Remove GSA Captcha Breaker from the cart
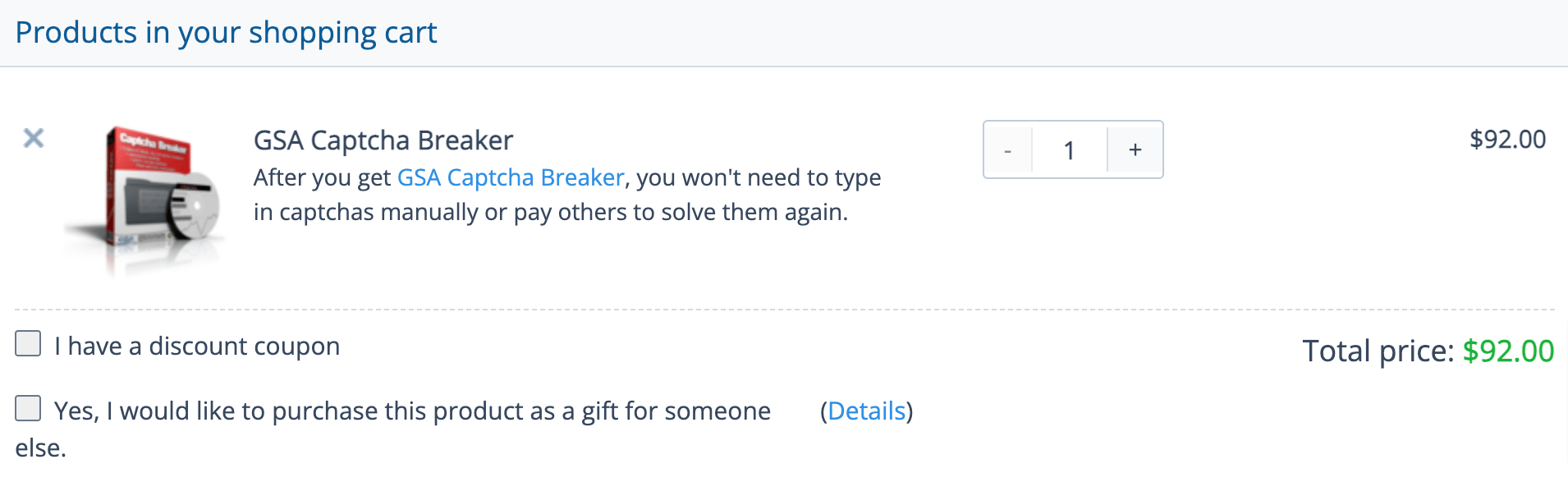Screen dimensions: 1568x496 click(x=33, y=140)
